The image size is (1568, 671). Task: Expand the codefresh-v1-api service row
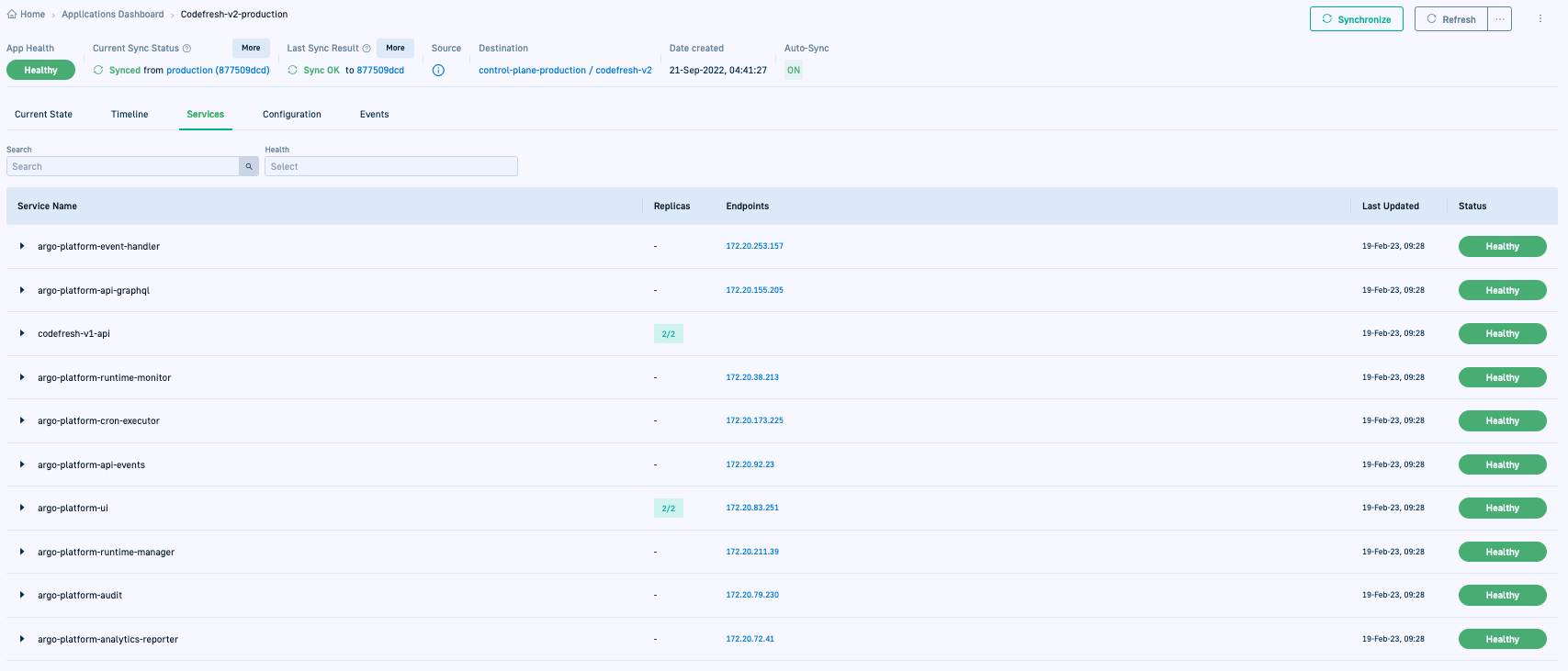click(22, 333)
